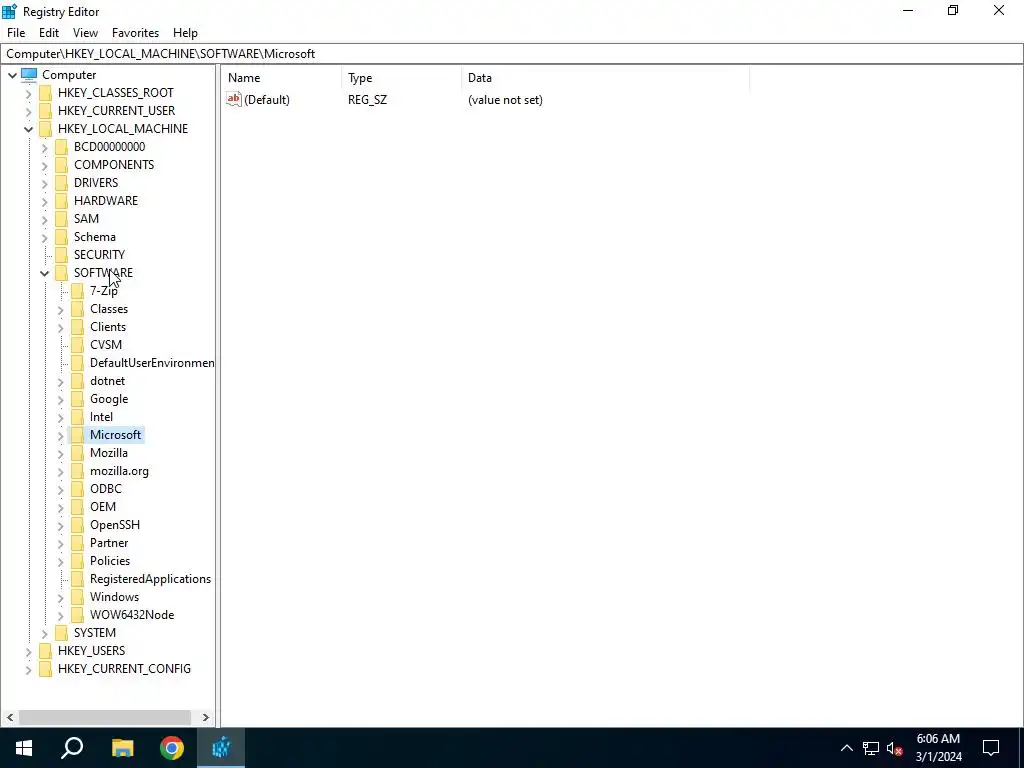Click the tree horizontal scrollbar thumb
The height and width of the screenshot is (768, 1024).
click(104, 717)
